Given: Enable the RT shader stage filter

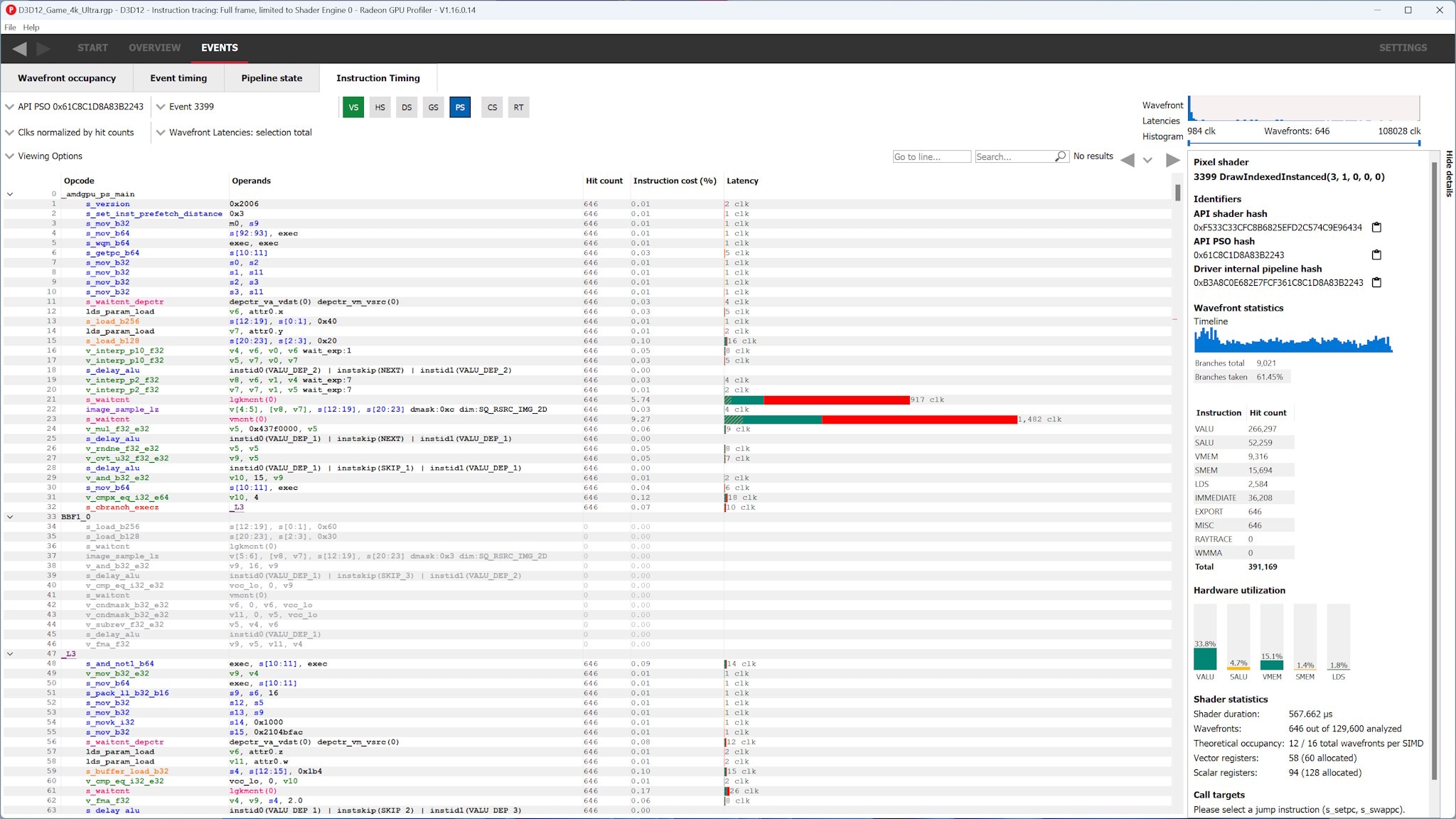Looking at the screenshot, I should click(518, 107).
